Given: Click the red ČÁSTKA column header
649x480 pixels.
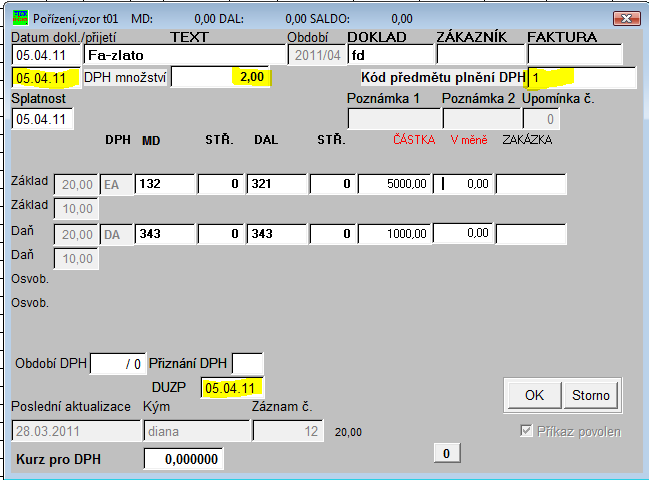Looking at the screenshot, I should pyautogui.click(x=414, y=140).
